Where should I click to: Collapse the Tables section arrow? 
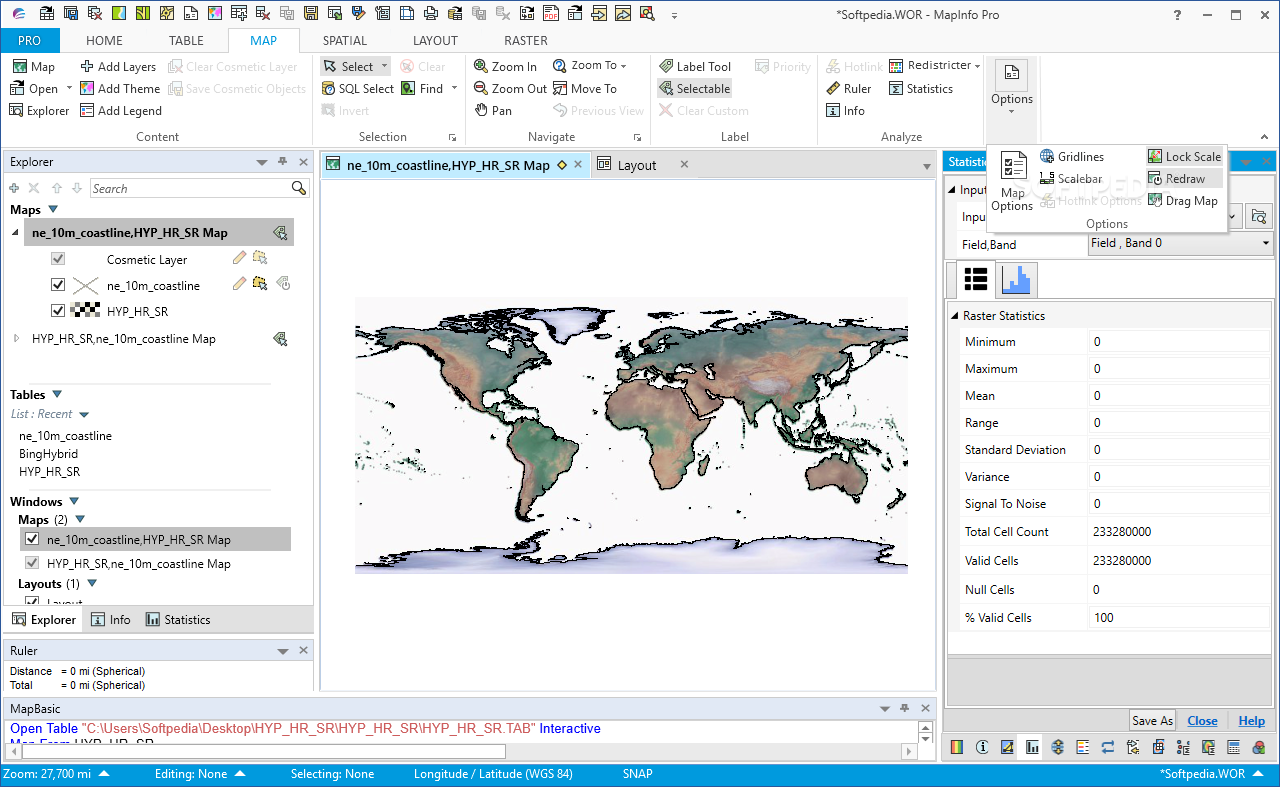tap(57, 395)
